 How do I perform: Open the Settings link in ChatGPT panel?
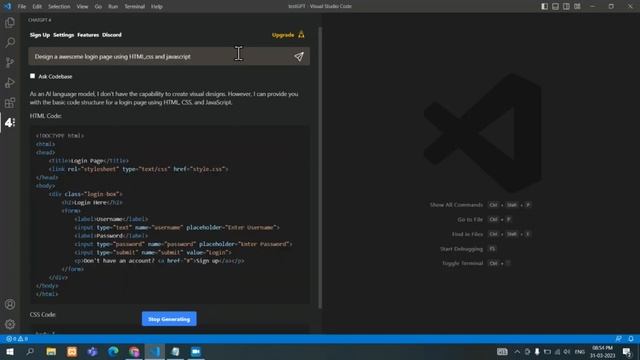click(x=63, y=35)
